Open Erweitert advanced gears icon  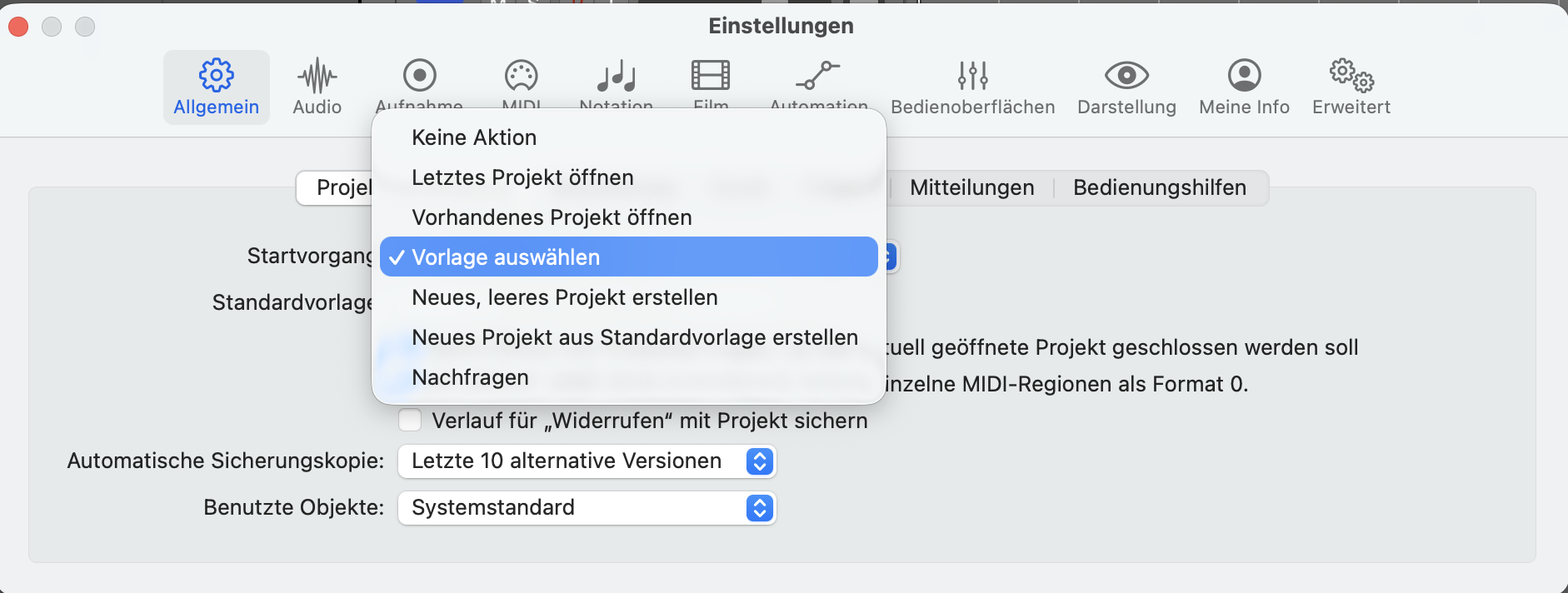[x=1351, y=76]
